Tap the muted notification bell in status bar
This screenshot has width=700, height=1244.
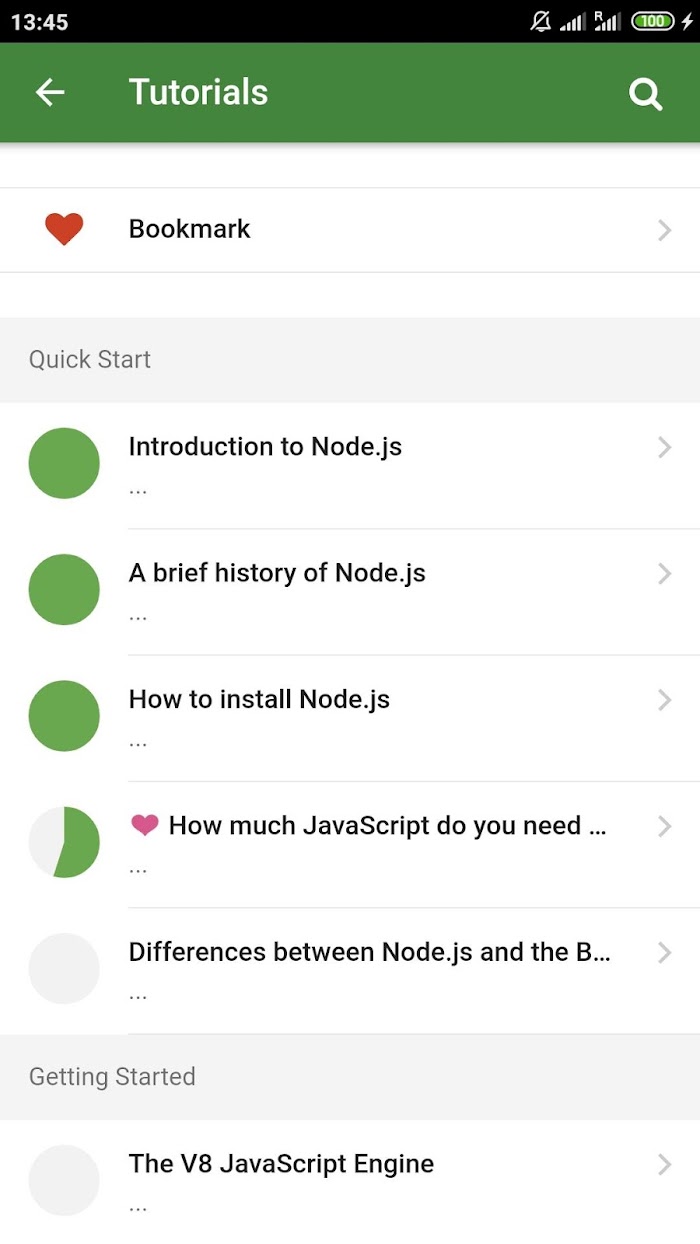pos(541,21)
